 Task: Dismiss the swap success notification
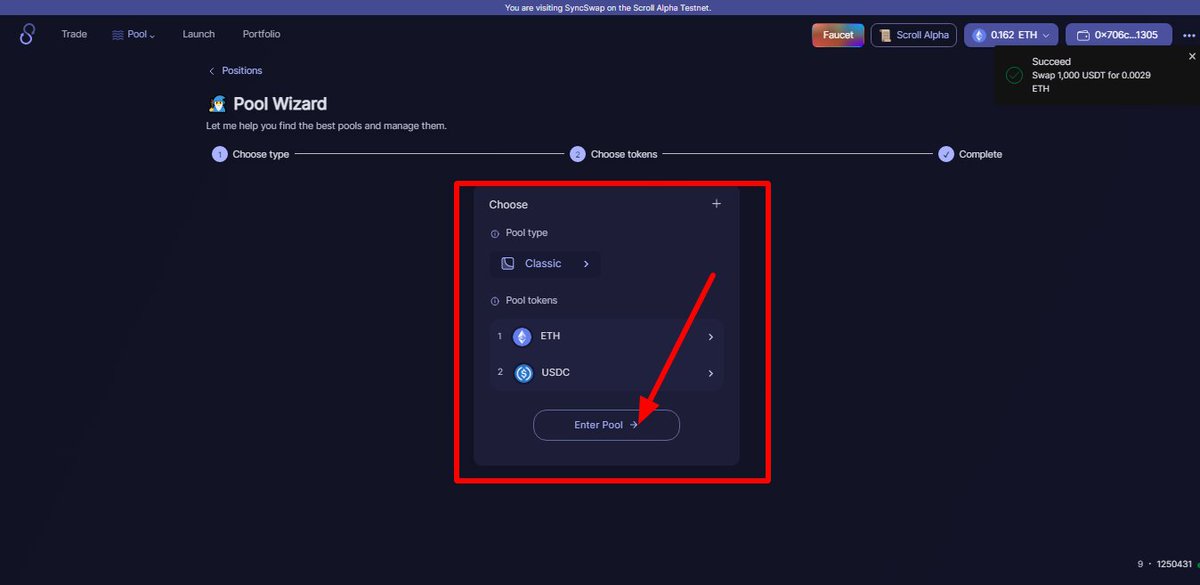(x=1191, y=56)
